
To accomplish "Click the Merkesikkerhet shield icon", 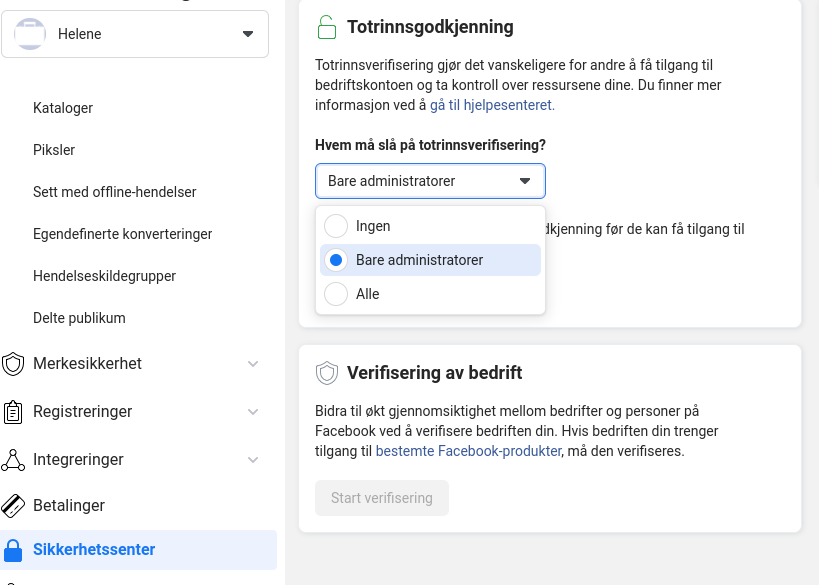I will coord(13,364).
